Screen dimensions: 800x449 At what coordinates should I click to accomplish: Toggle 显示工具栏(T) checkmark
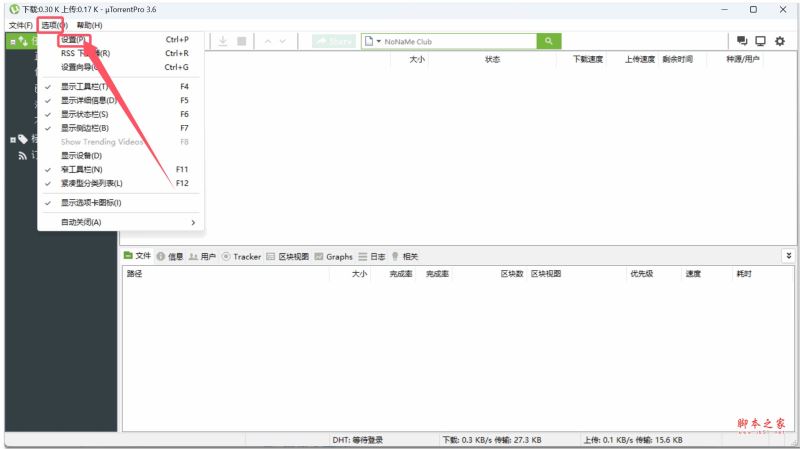pos(120,87)
